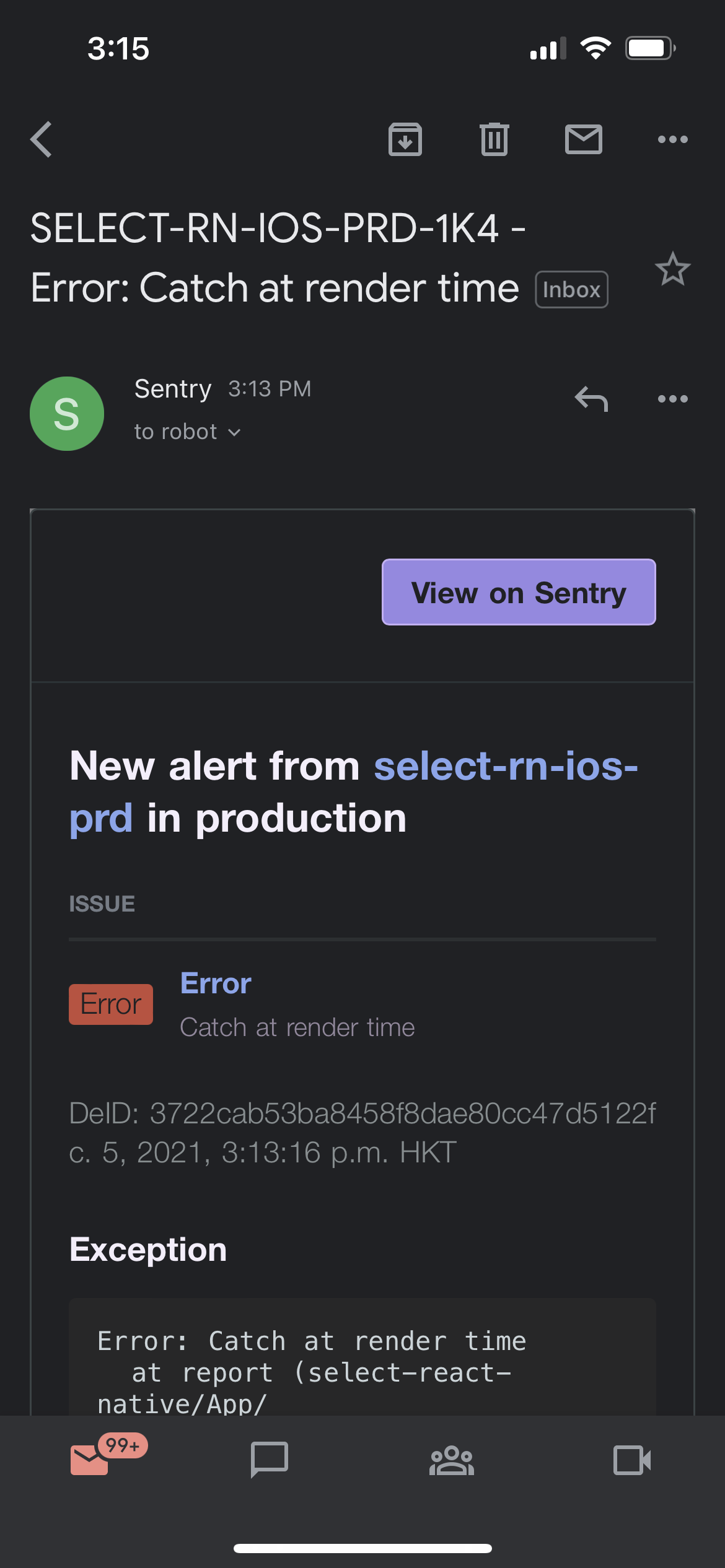Switch to the Mail tab

coord(90,1460)
